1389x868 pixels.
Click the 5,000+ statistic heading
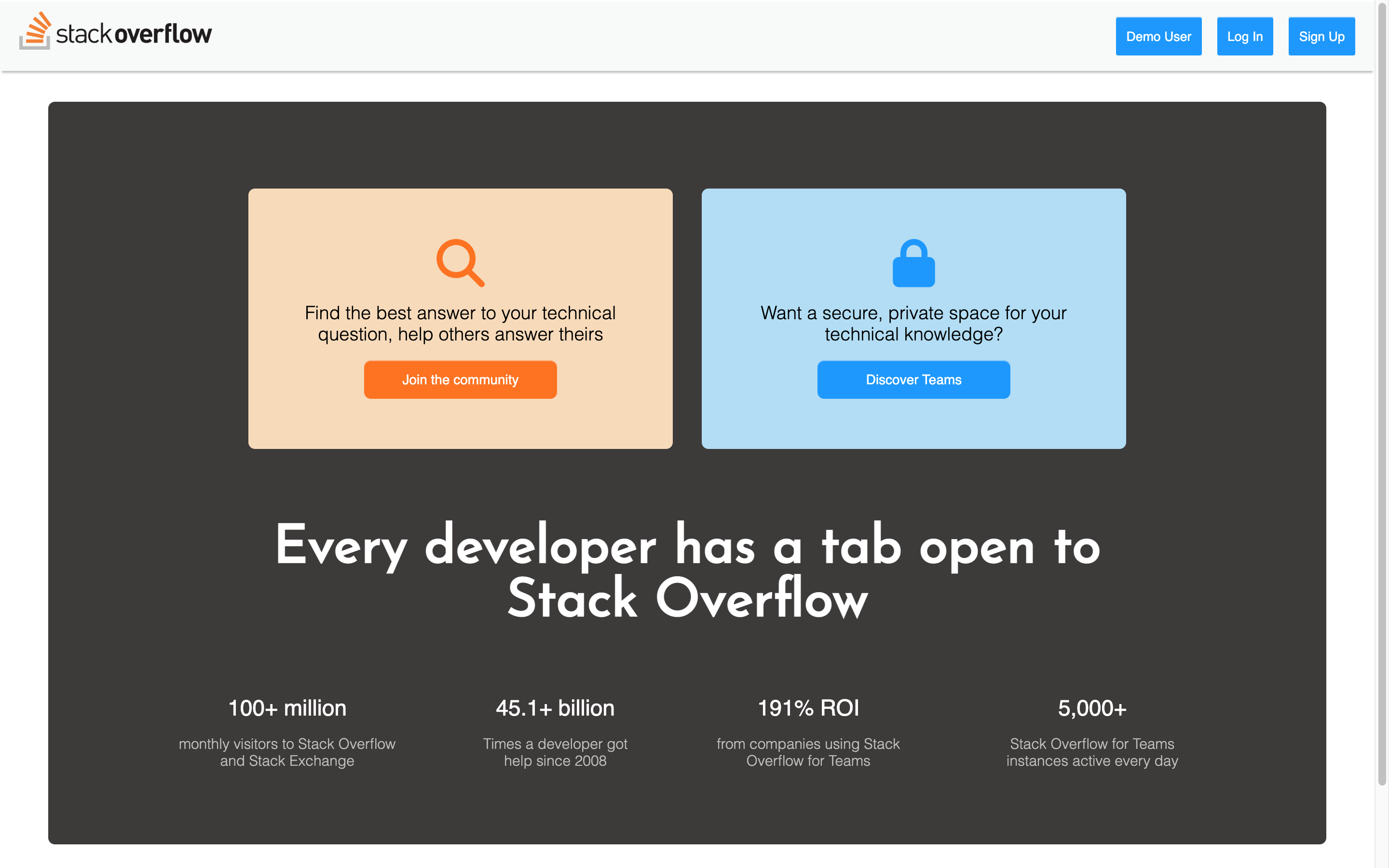(1092, 708)
